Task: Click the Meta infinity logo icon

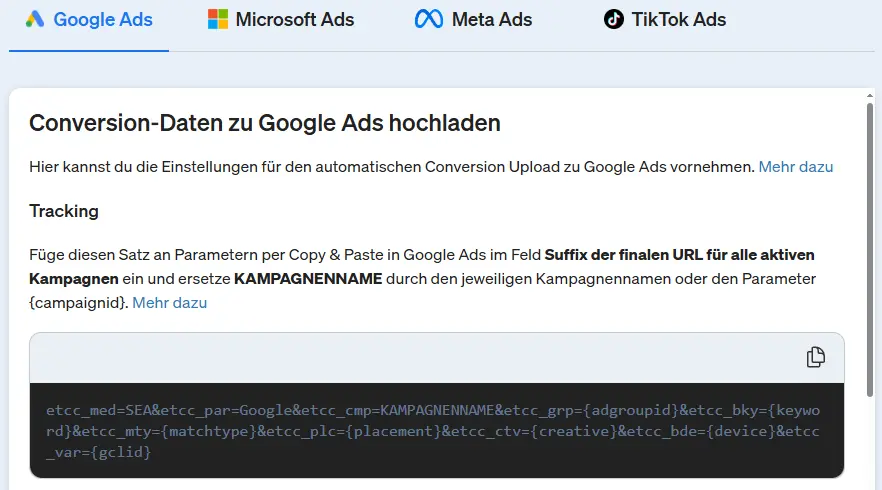Action: coord(429,19)
